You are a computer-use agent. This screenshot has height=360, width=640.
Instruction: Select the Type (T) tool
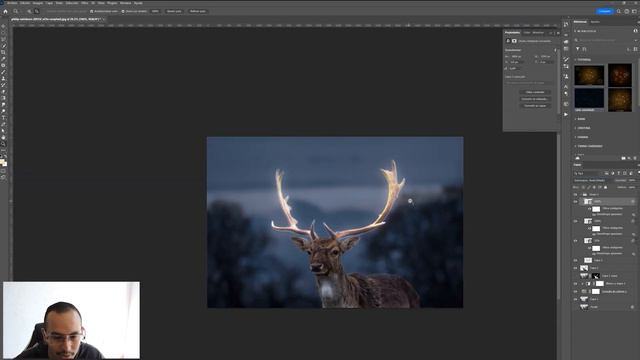tap(4, 118)
